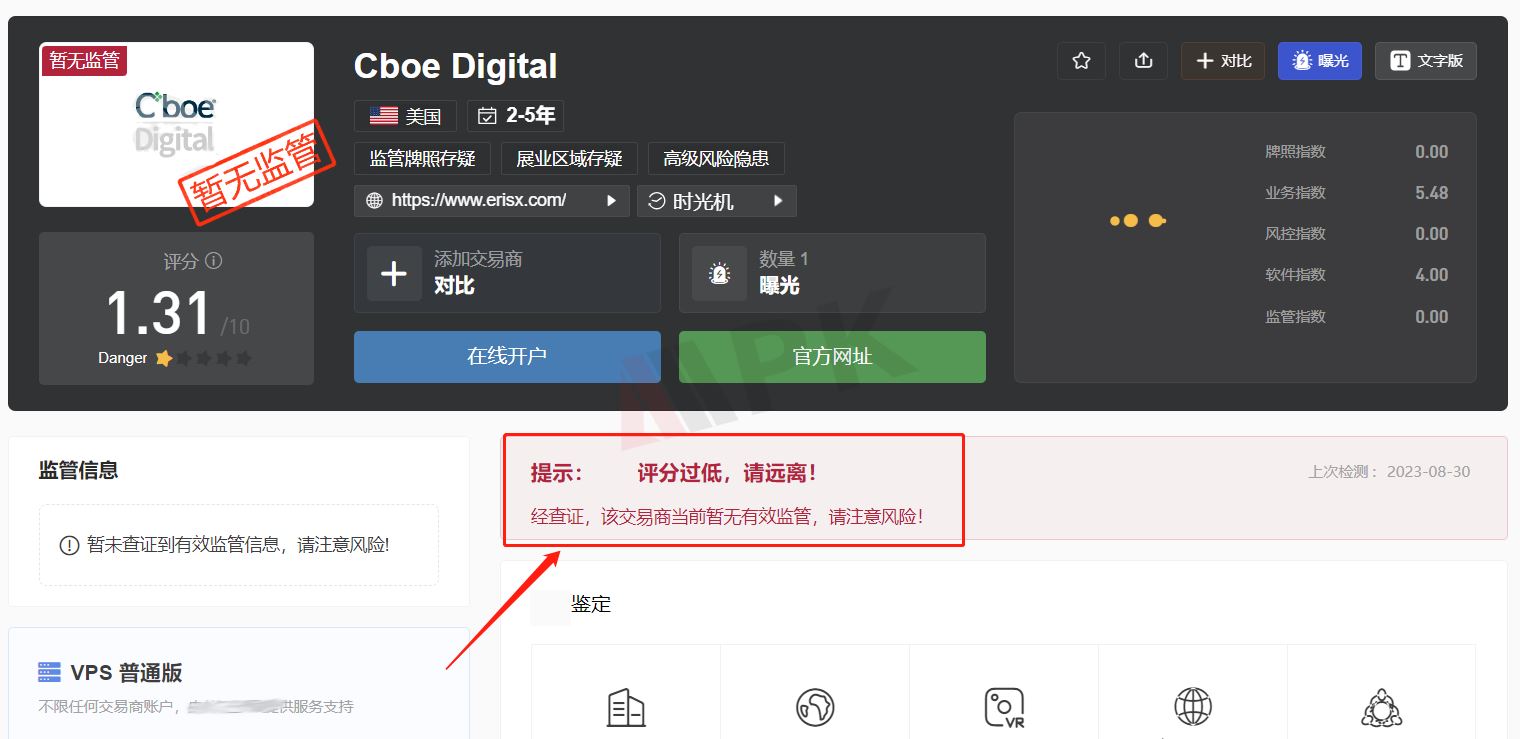Click the 软件指数 4.00 row

tap(1356, 275)
